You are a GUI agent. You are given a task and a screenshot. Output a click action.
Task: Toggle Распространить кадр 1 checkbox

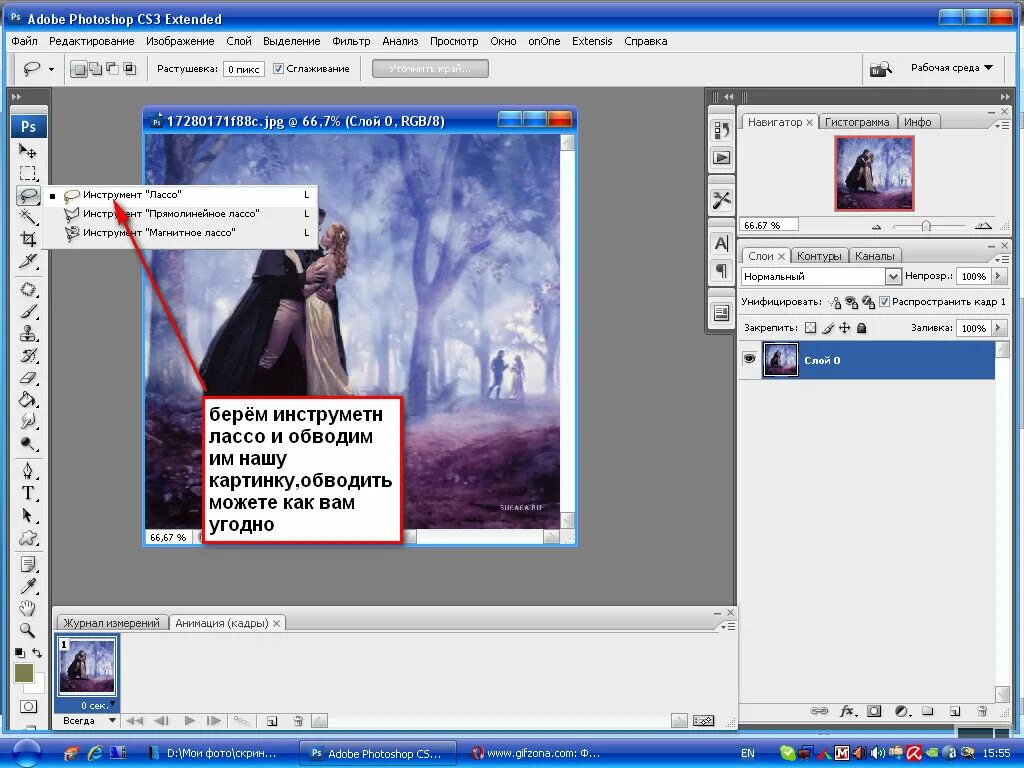coord(884,302)
